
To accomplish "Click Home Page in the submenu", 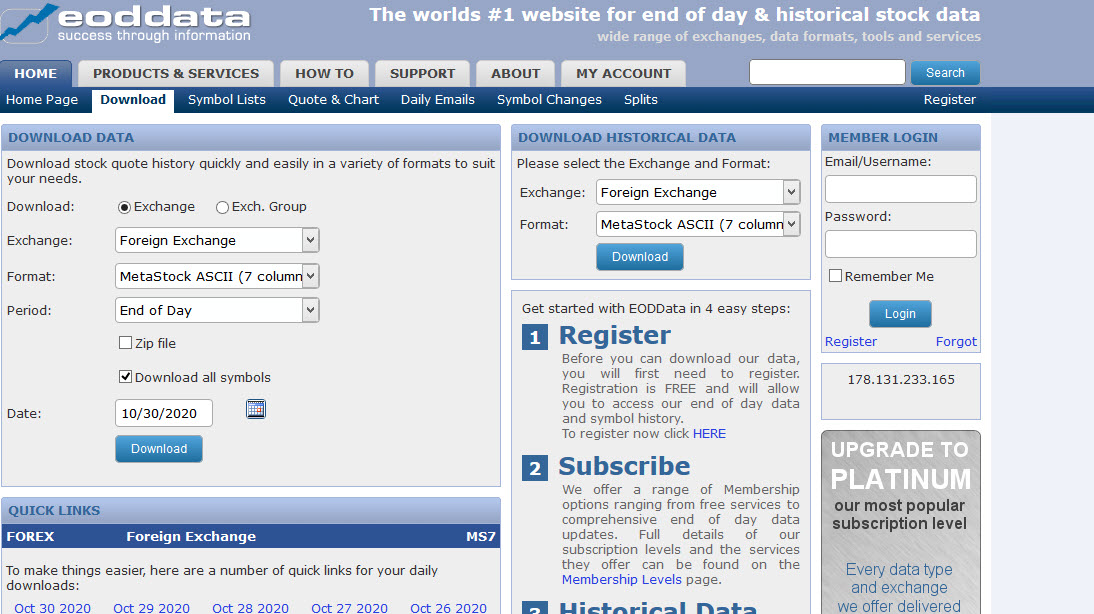I will click(x=42, y=100).
